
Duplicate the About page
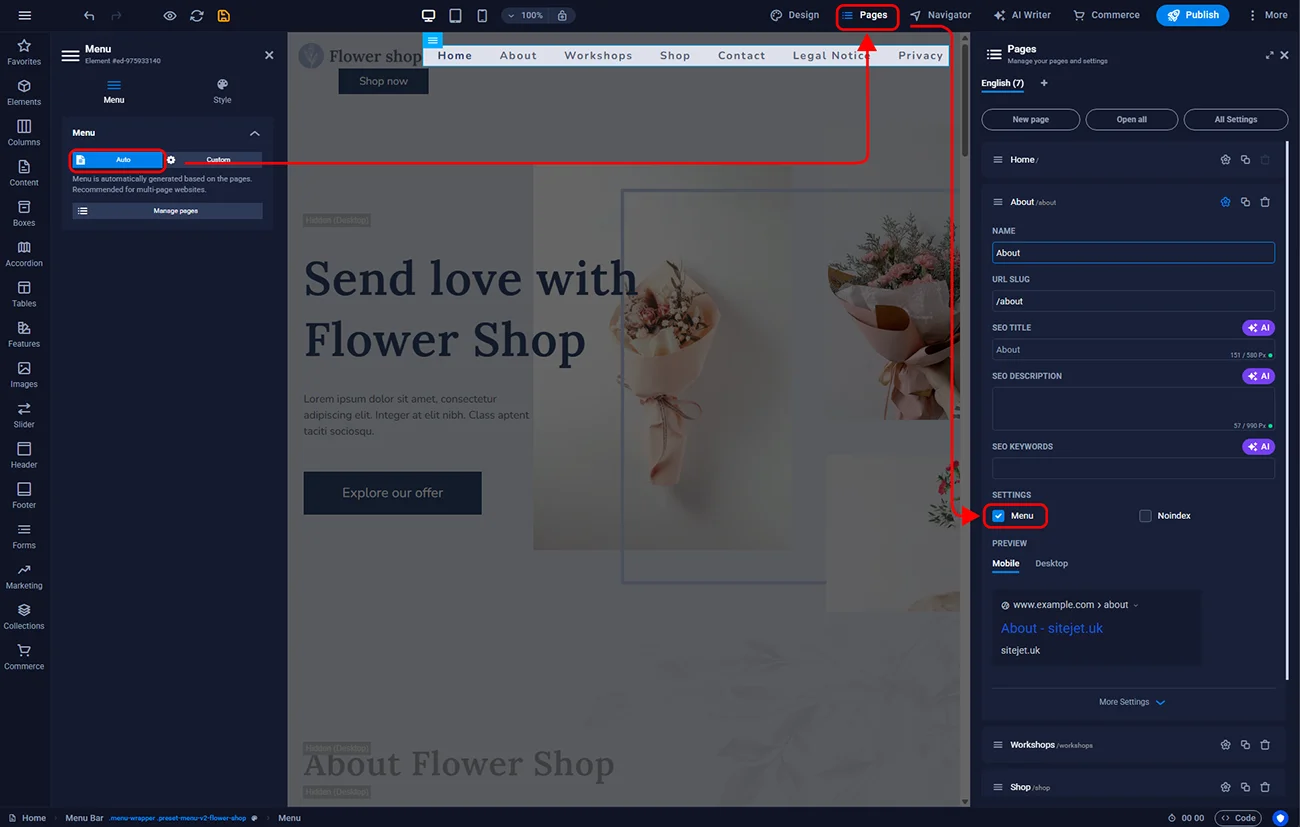(1245, 202)
